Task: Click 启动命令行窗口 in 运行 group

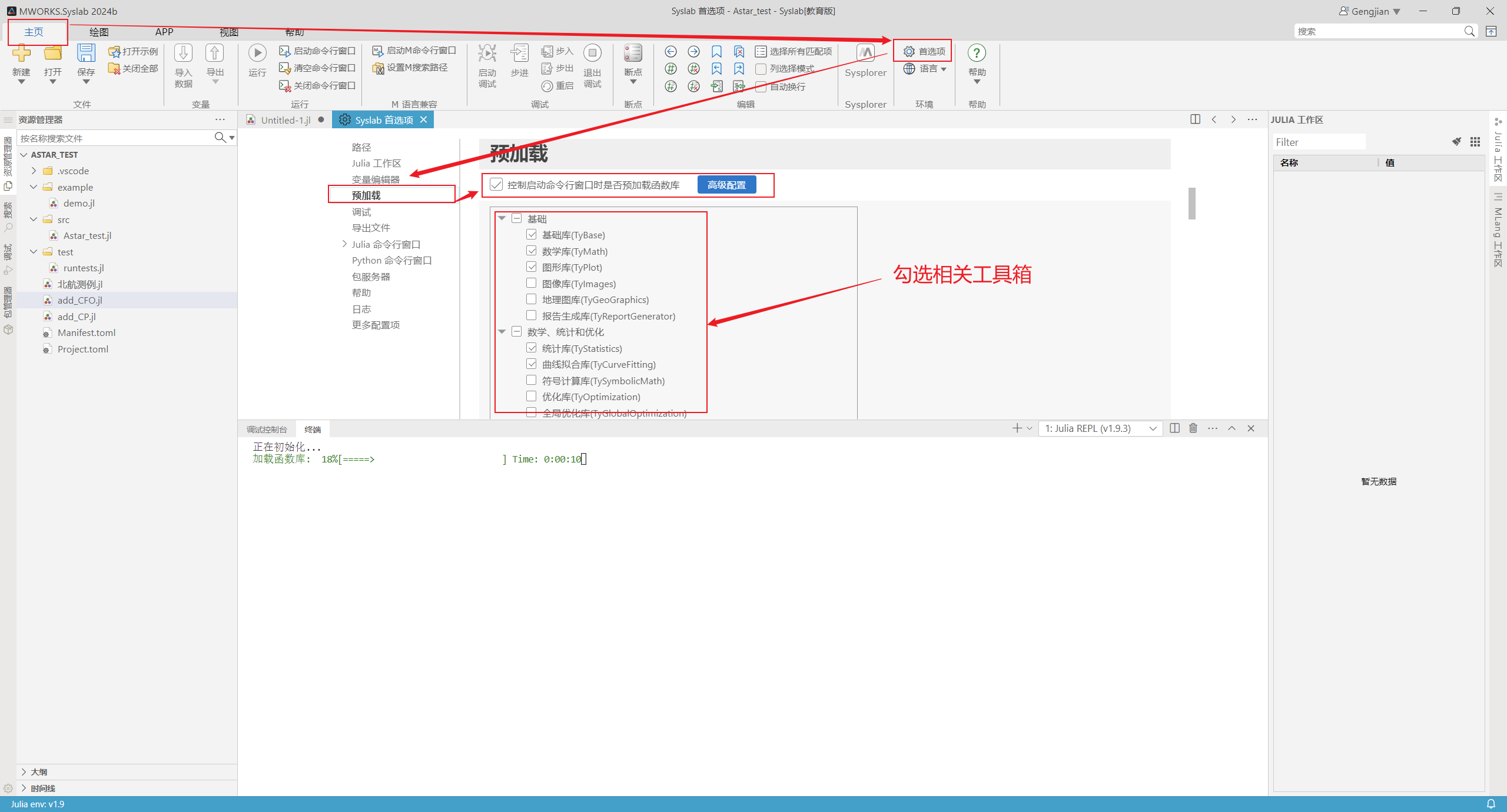Action: [x=317, y=51]
